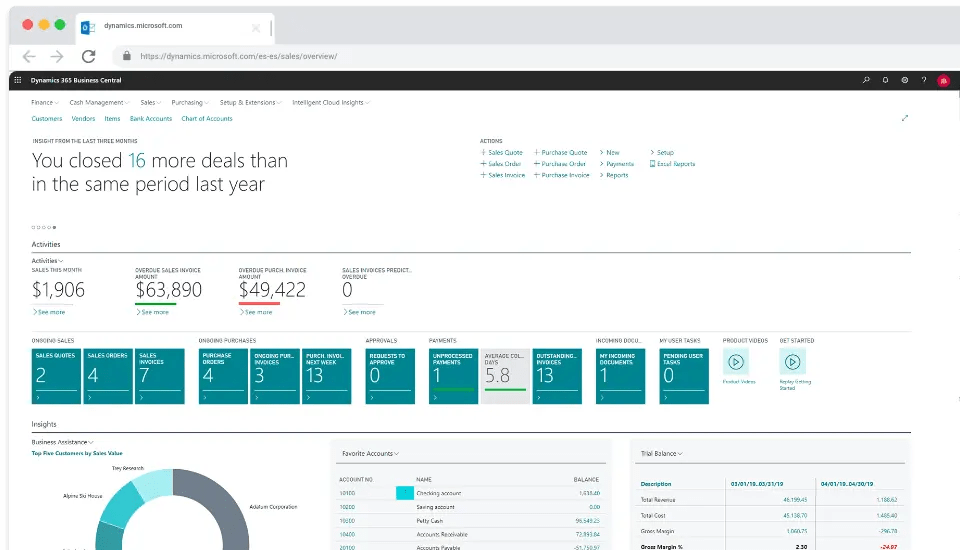
Task: Go to the Customers link
Action: point(46,119)
